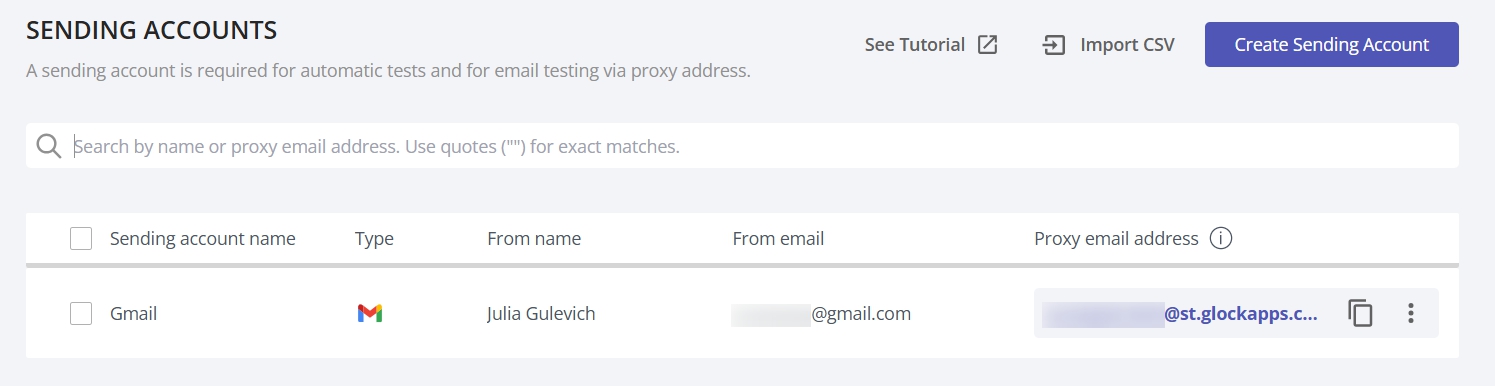Open the three-dot menu for Gmail account
The image size is (1495, 386).
point(1411,313)
